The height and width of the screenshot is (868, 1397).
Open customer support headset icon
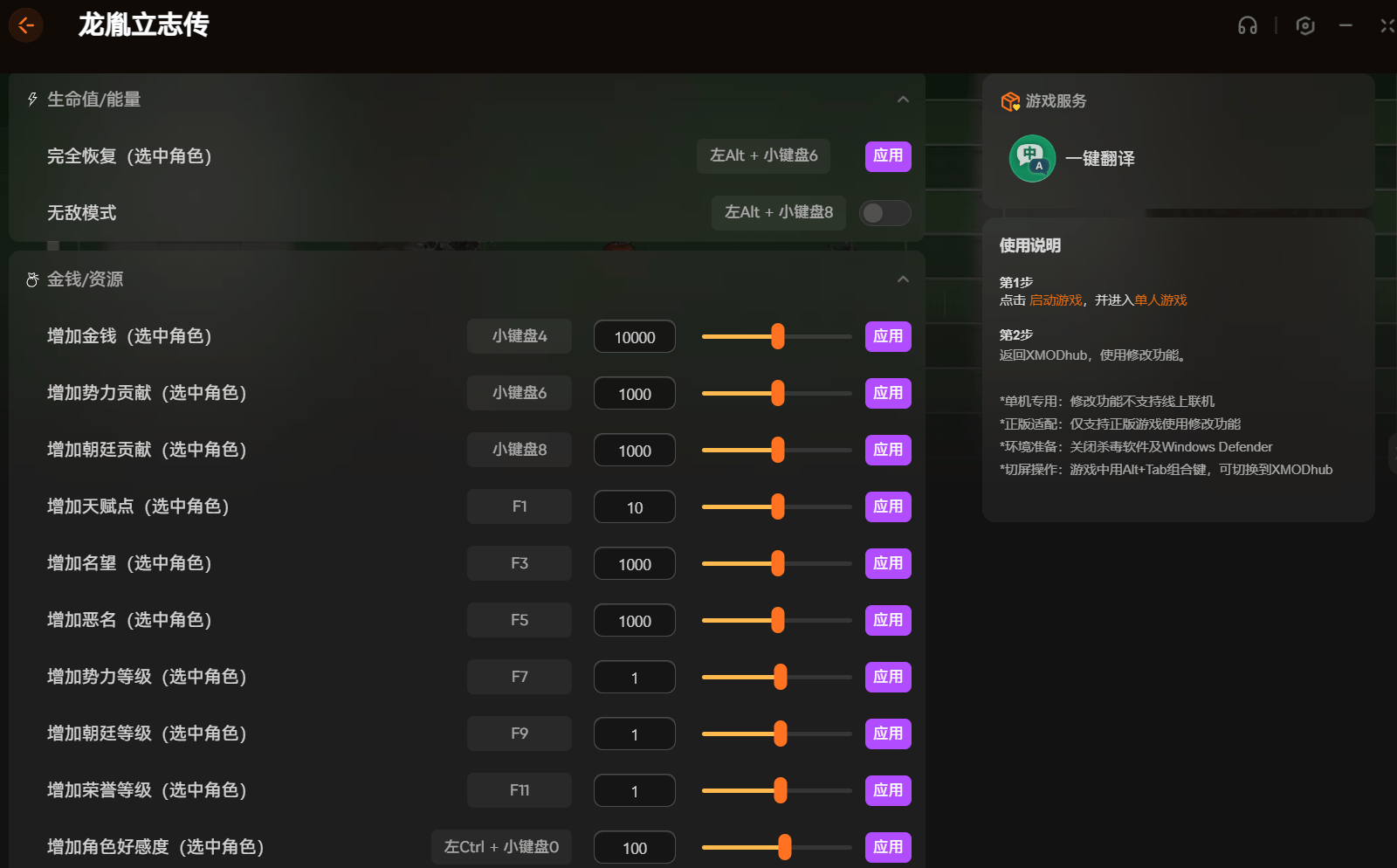pos(1247,26)
